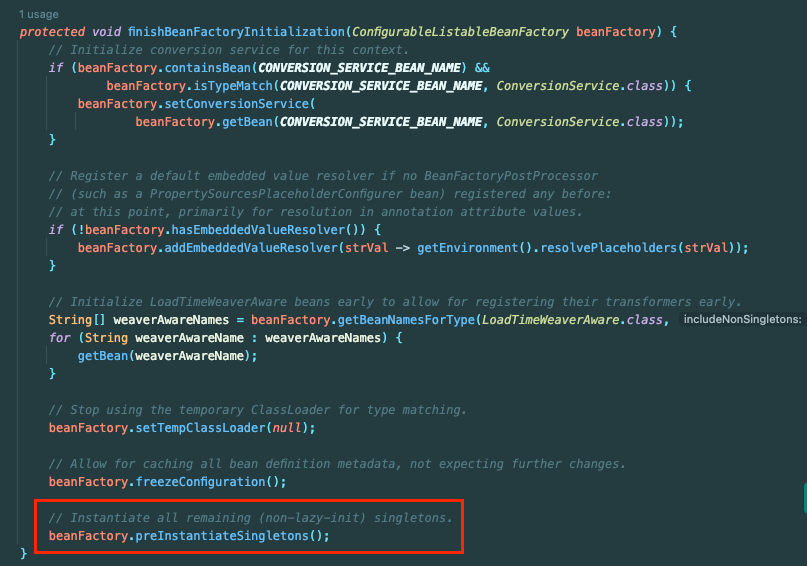This screenshot has width=807, height=566.
Task: Select comment 'Initialize conversion service for this context'
Action: coord(229,50)
